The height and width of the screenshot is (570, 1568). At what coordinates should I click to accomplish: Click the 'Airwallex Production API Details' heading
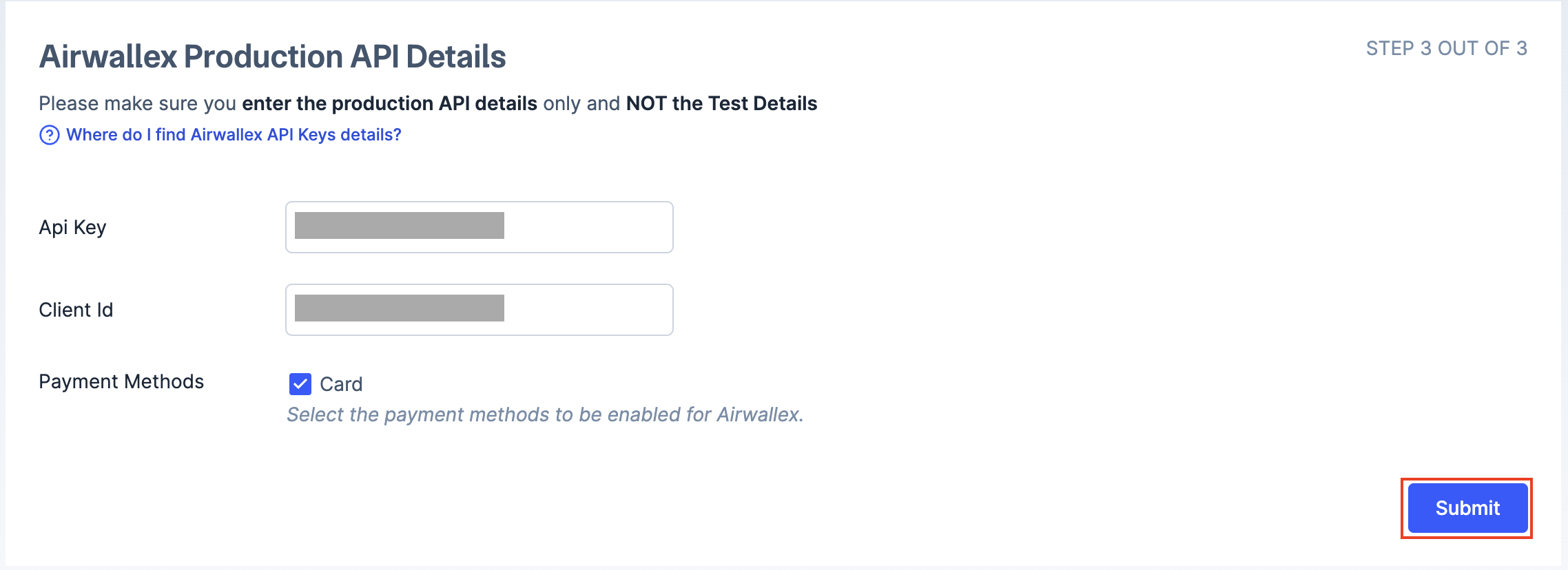[273, 56]
